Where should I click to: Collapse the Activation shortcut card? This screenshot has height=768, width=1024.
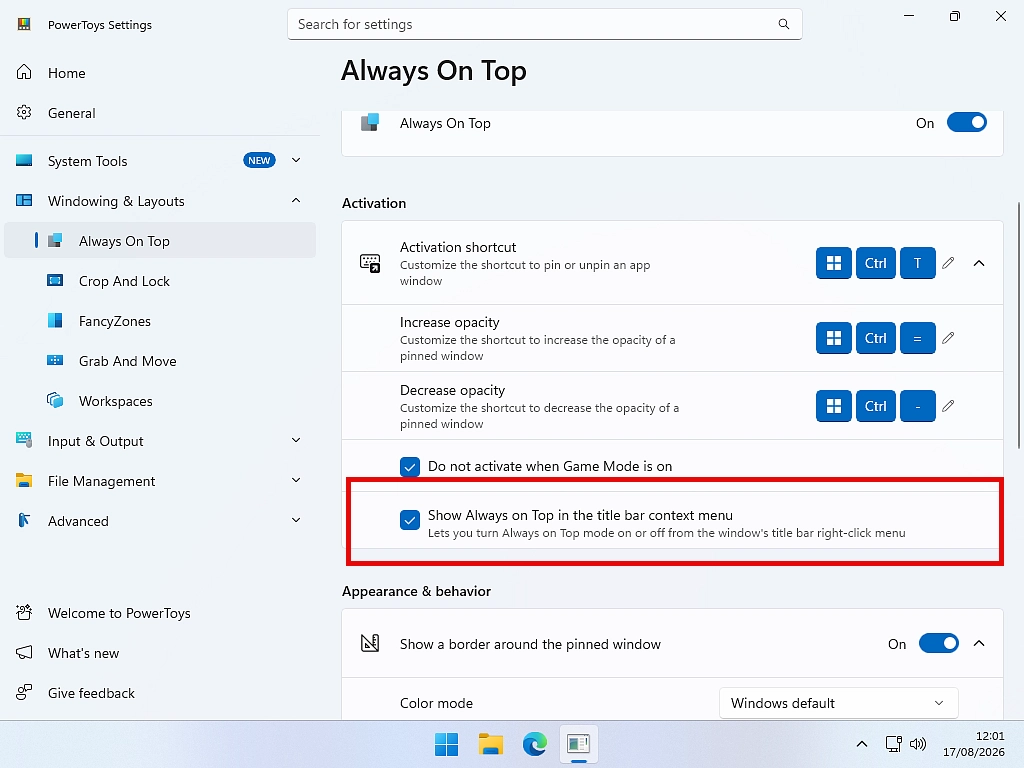[979, 263]
